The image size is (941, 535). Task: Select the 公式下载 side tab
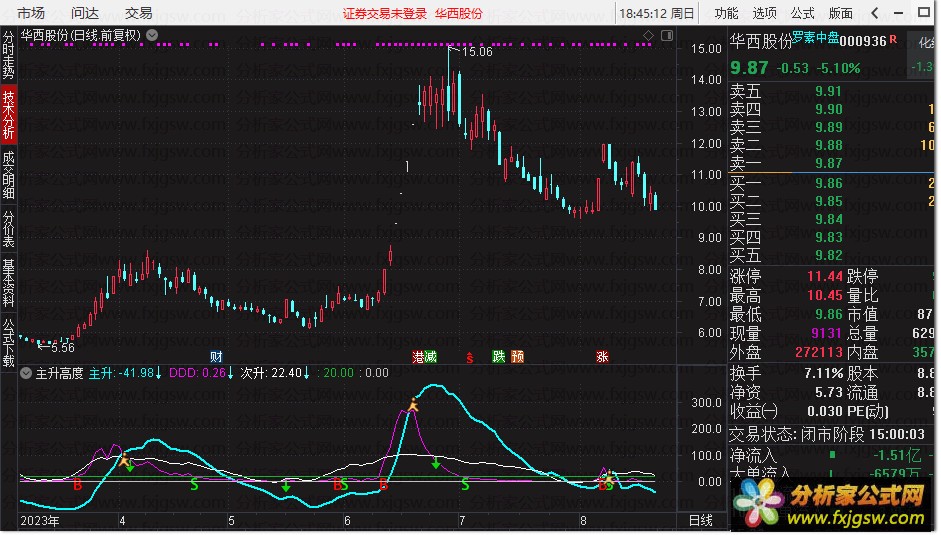[x=8, y=343]
